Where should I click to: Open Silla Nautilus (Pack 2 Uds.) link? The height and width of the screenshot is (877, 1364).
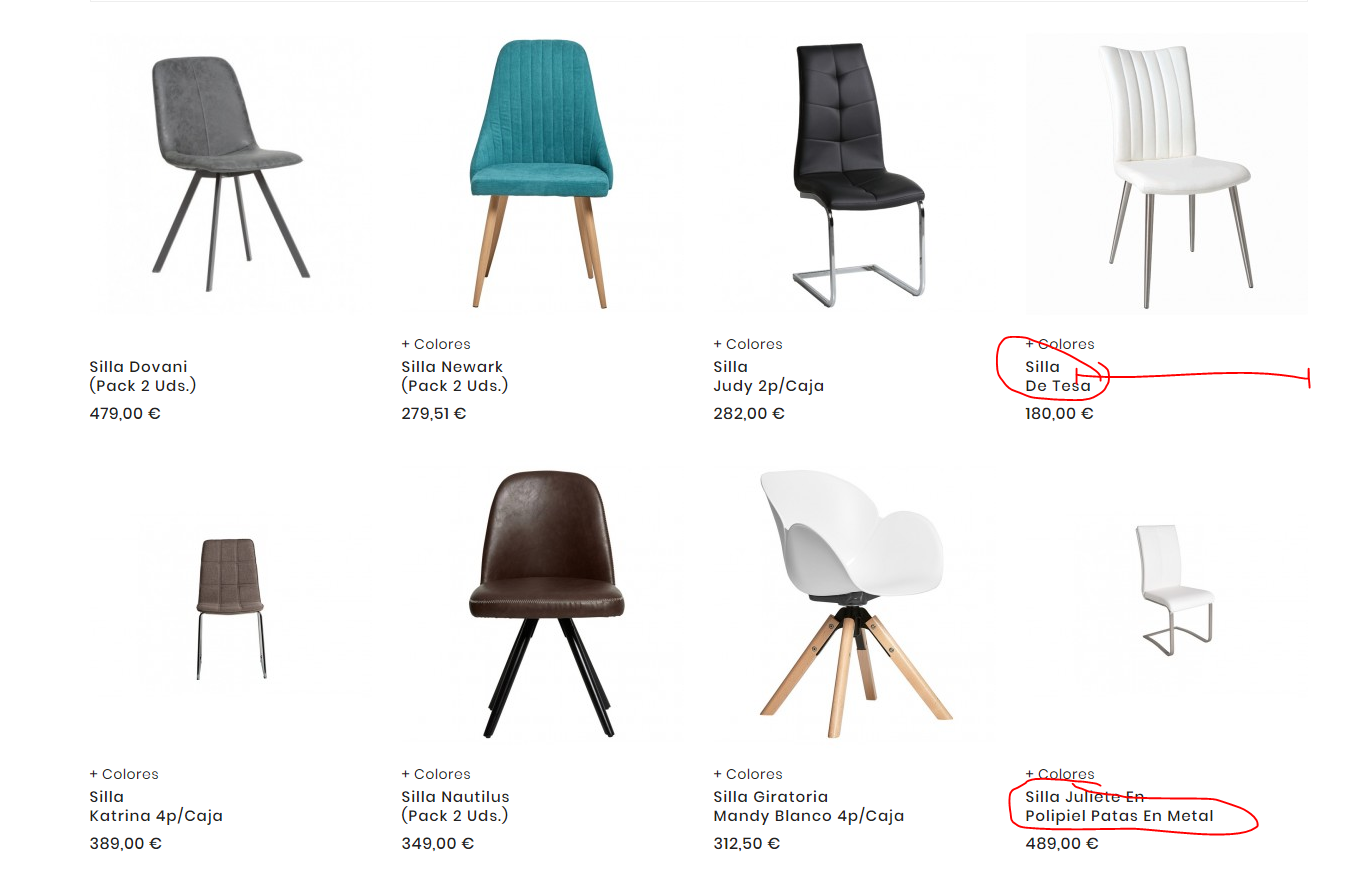[x=456, y=806]
